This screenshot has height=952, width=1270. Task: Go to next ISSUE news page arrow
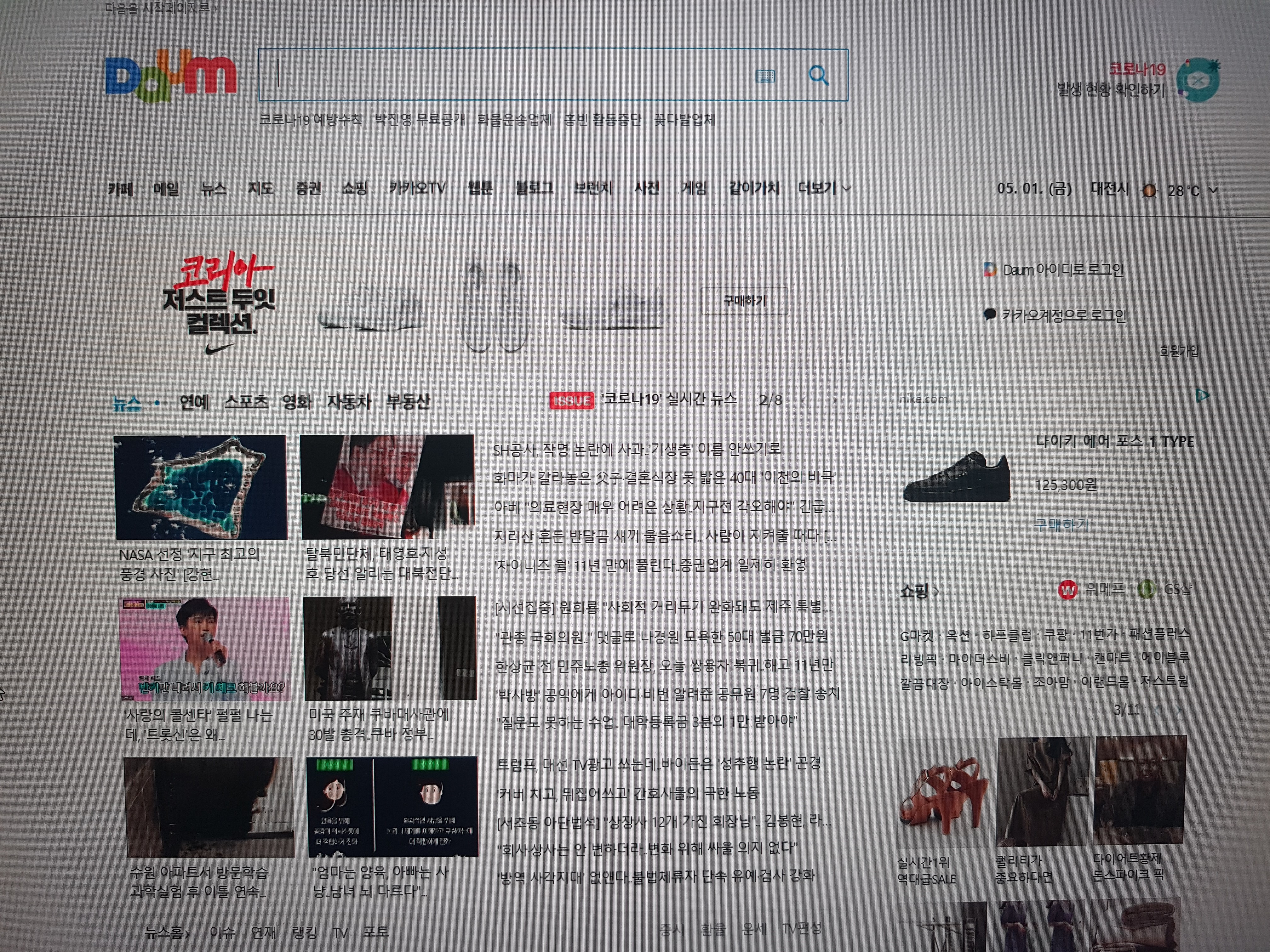(x=833, y=400)
